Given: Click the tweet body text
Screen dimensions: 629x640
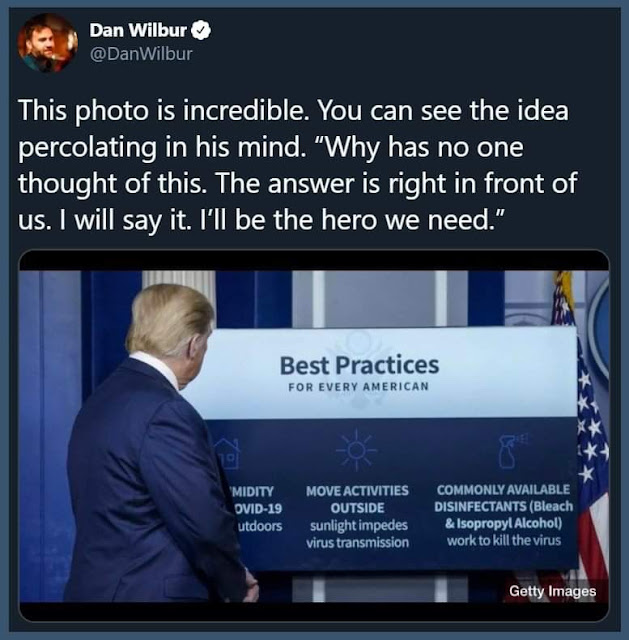Looking at the screenshot, I should click(x=298, y=164).
